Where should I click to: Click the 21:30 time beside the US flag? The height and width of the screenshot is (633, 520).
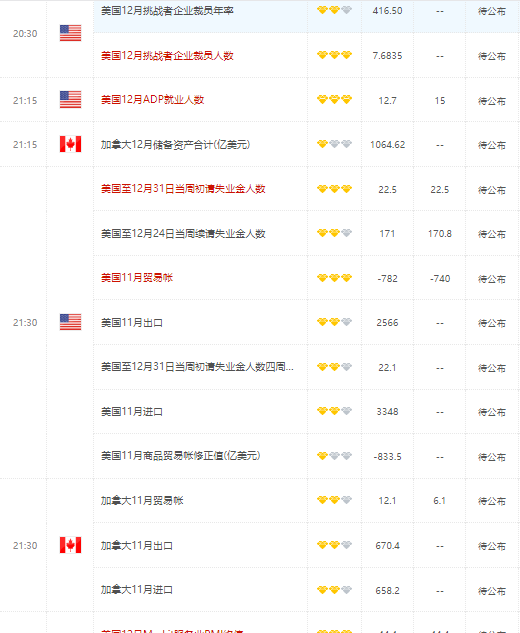25,323
